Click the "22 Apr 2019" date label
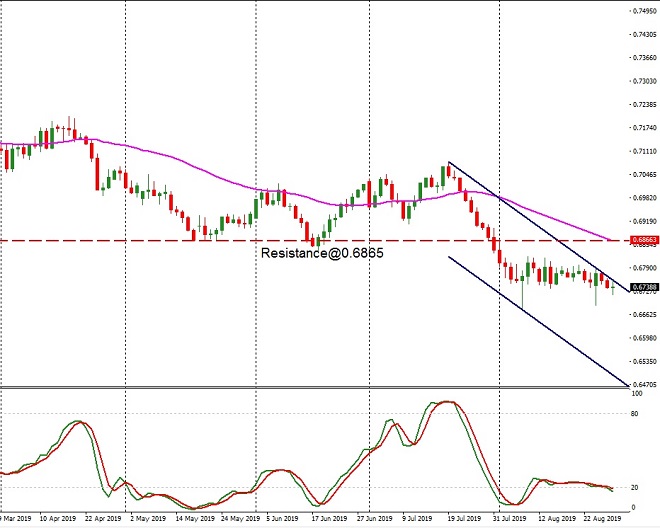 [x=103, y=518]
